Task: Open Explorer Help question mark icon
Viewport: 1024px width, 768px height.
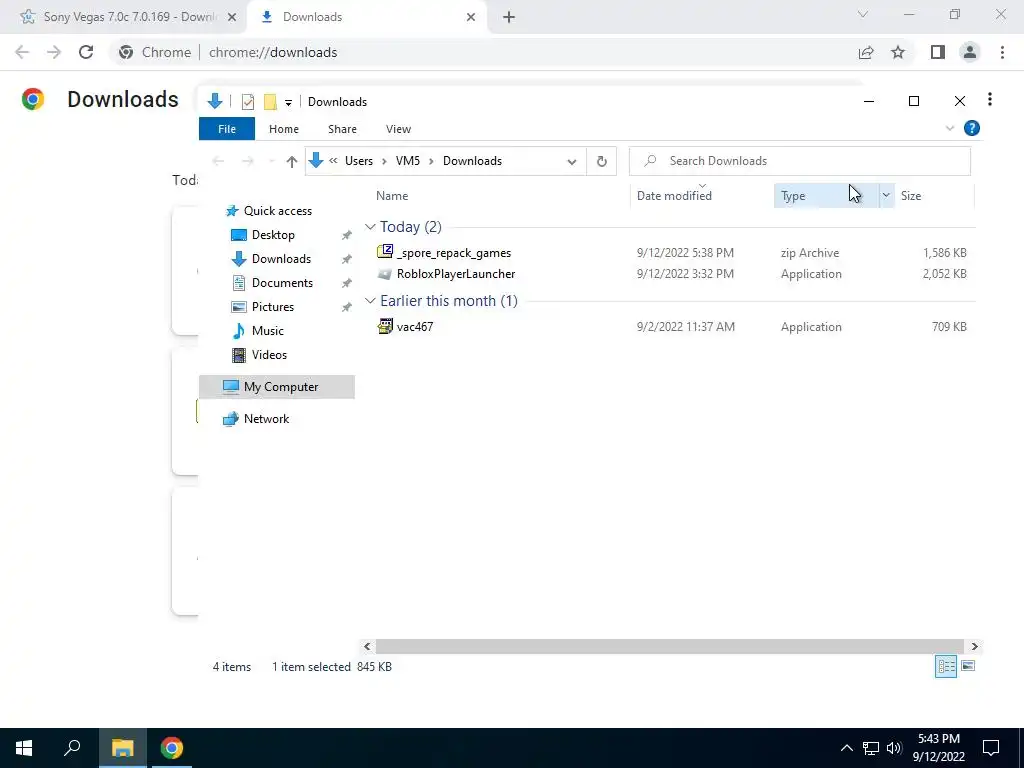Action: tap(972, 129)
